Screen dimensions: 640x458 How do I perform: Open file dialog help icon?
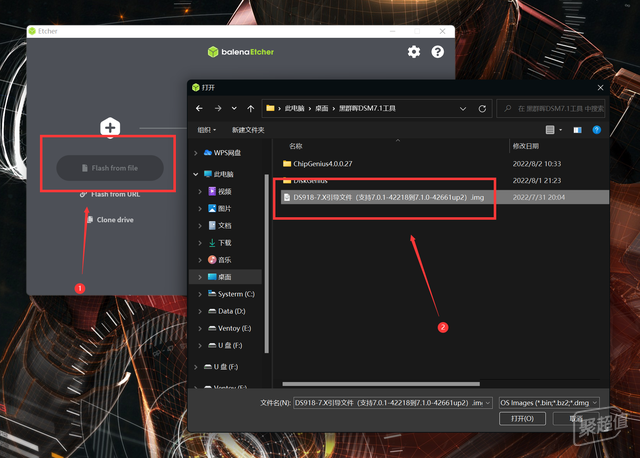(596, 130)
